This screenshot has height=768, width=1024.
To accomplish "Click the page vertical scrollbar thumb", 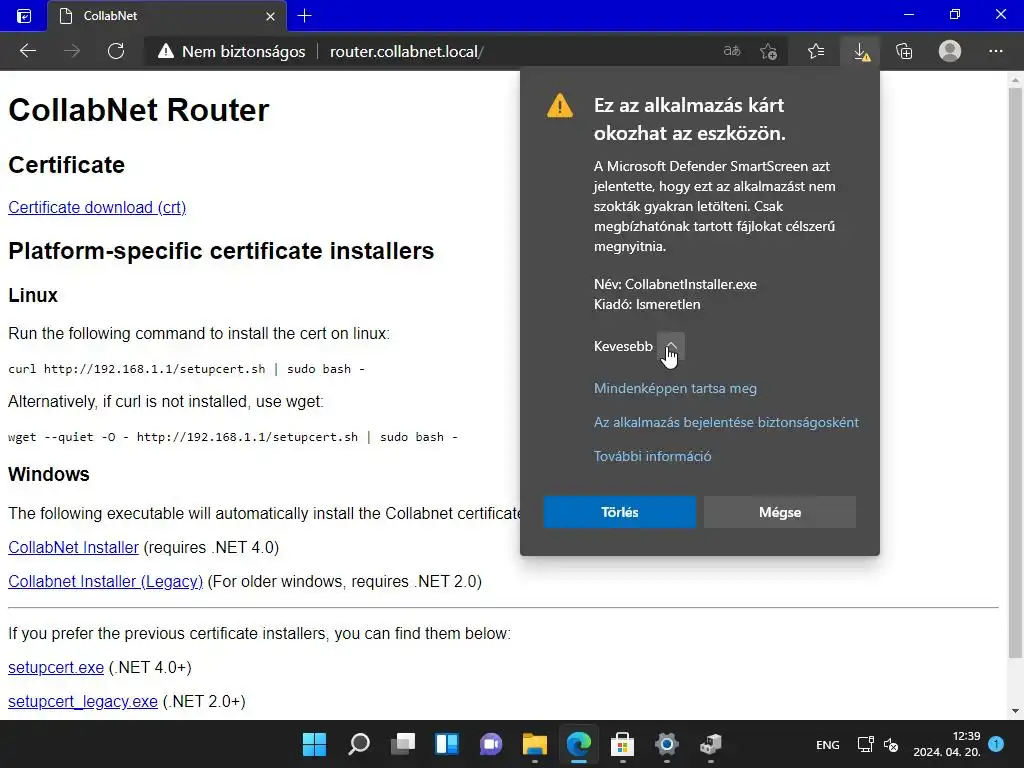I will 1014,372.
